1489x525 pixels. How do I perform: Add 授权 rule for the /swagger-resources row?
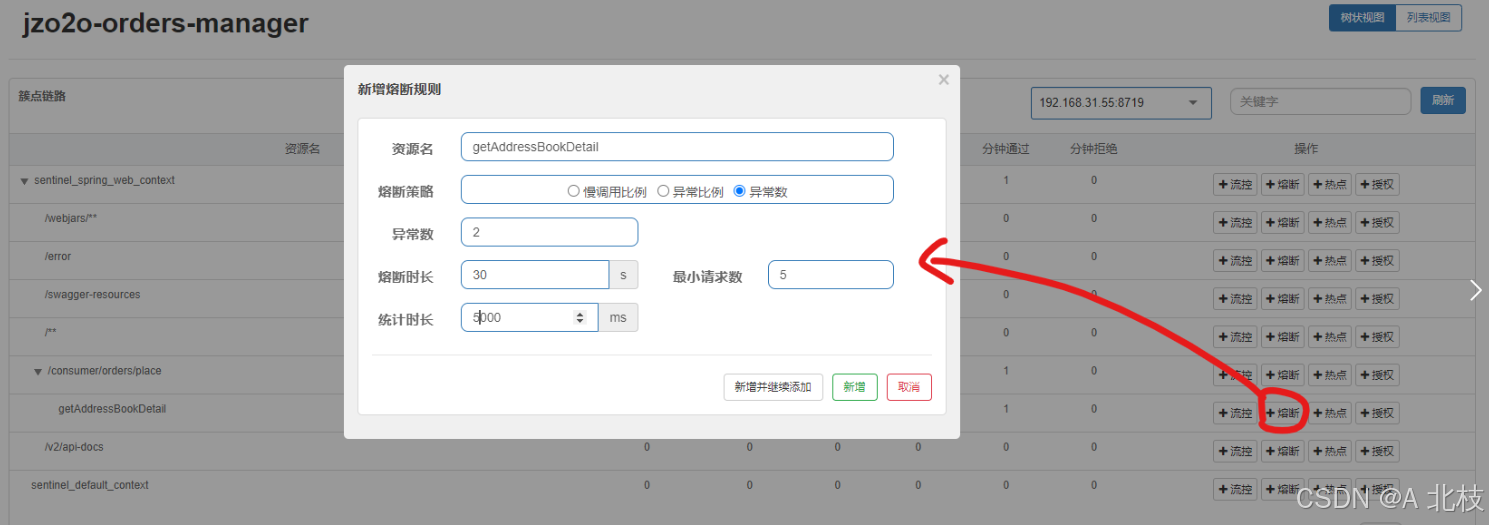tap(1377, 298)
